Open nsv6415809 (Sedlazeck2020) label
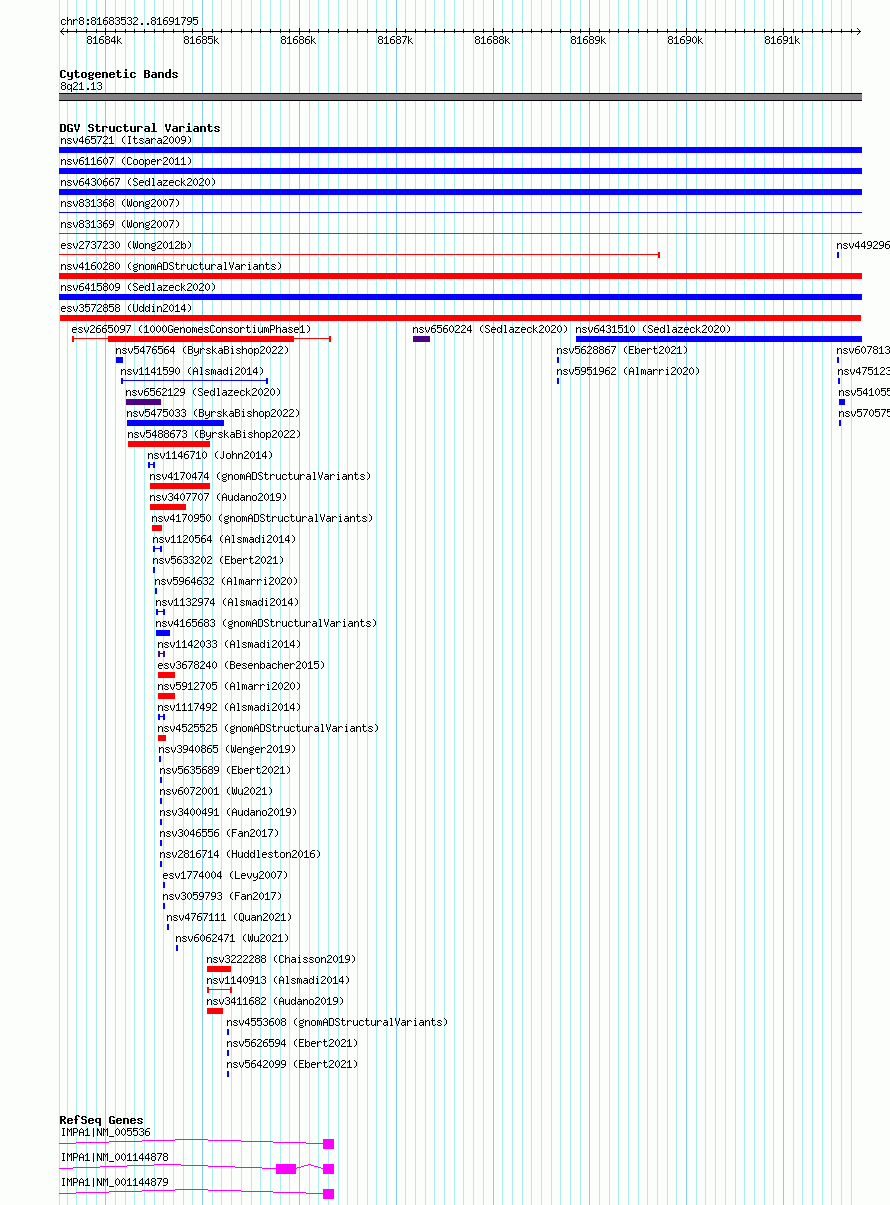Image resolution: width=890 pixels, height=1205 pixels. pos(138,287)
